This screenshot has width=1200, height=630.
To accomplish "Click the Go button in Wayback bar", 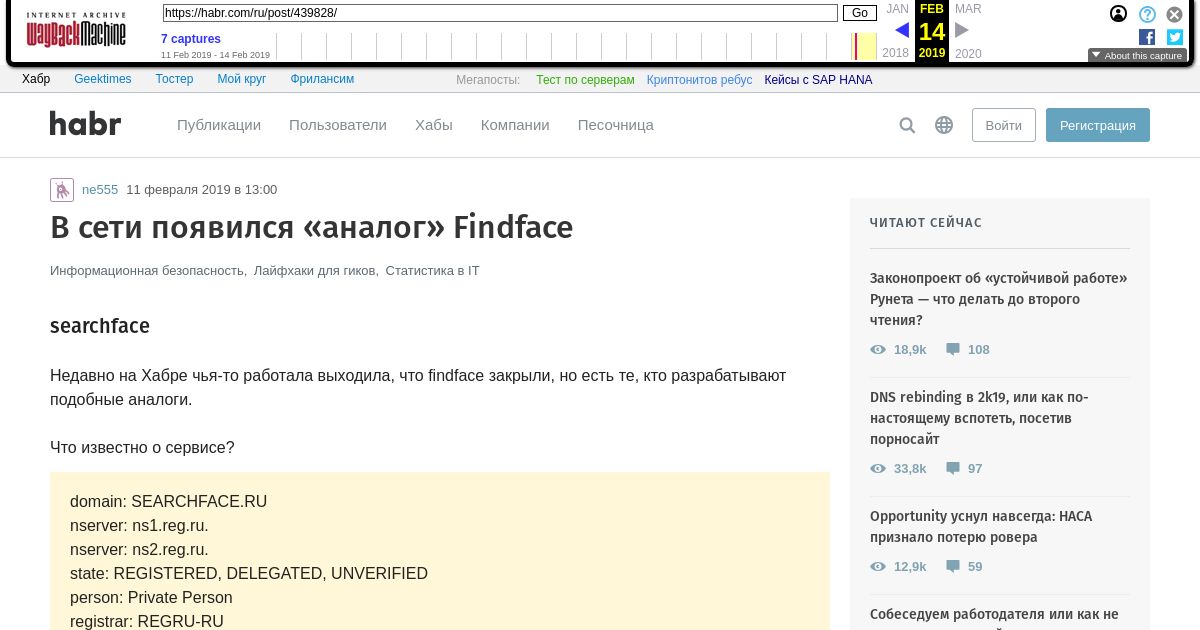I will (x=860, y=13).
